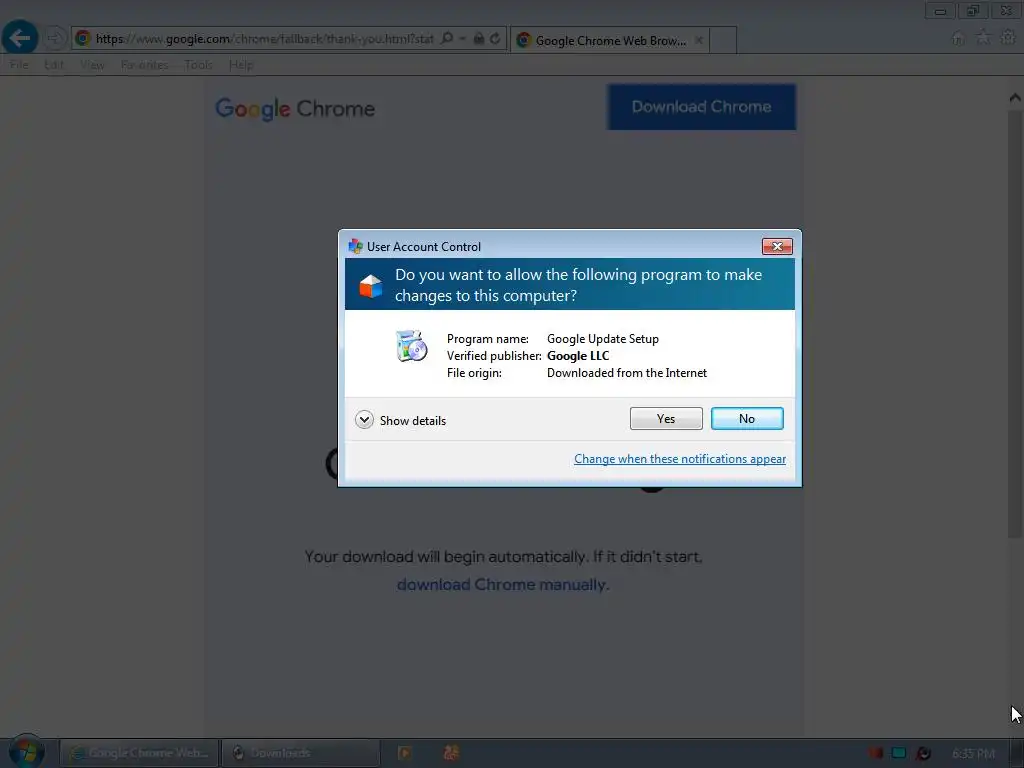
Task: Open the View menu
Action: pyautogui.click(x=92, y=65)
